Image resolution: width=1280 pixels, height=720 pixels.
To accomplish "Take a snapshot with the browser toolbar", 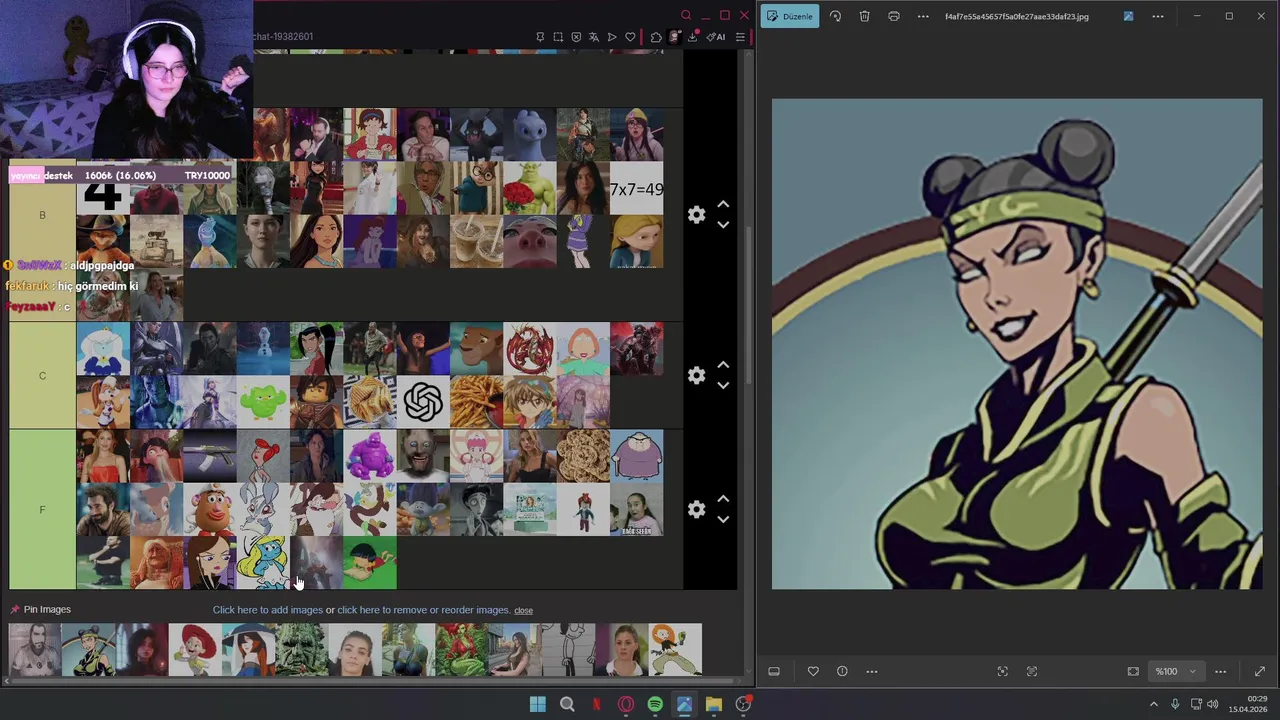I will pos(558,37).
